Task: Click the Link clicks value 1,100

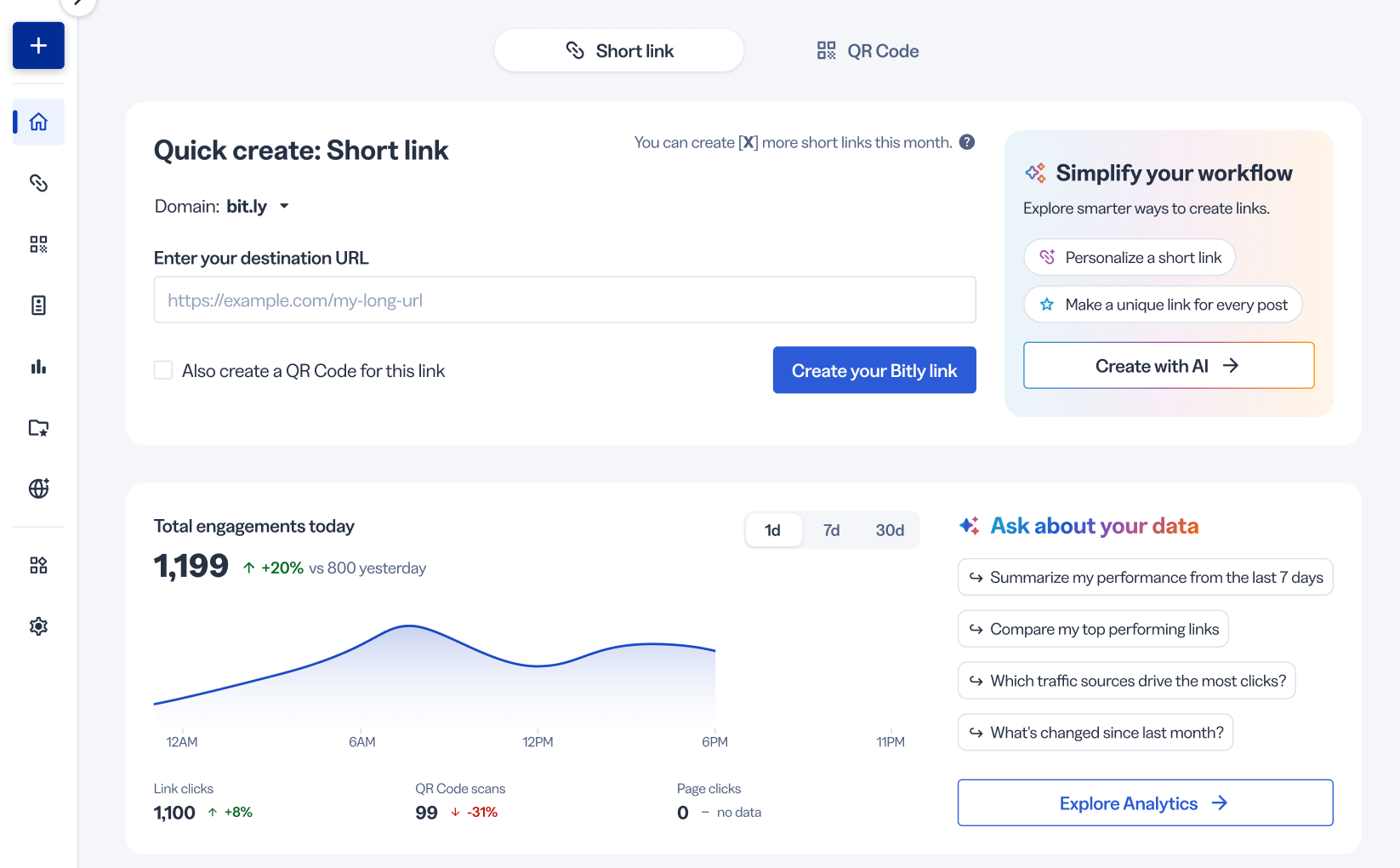Action: [174, 813]
